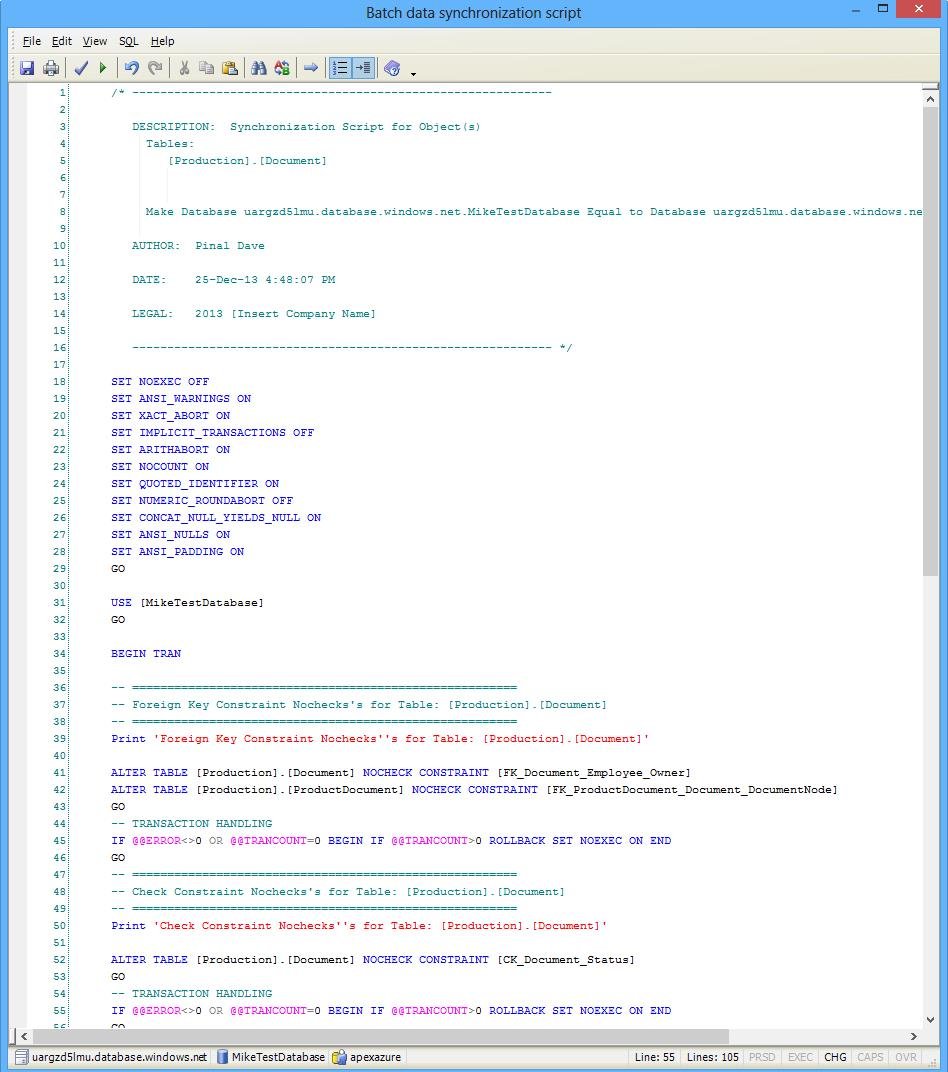This screenshot has height=1072, width=948.
Task: Click the Print 'Check Constraint Nochecks' statement
Action: tap(359, 926)
